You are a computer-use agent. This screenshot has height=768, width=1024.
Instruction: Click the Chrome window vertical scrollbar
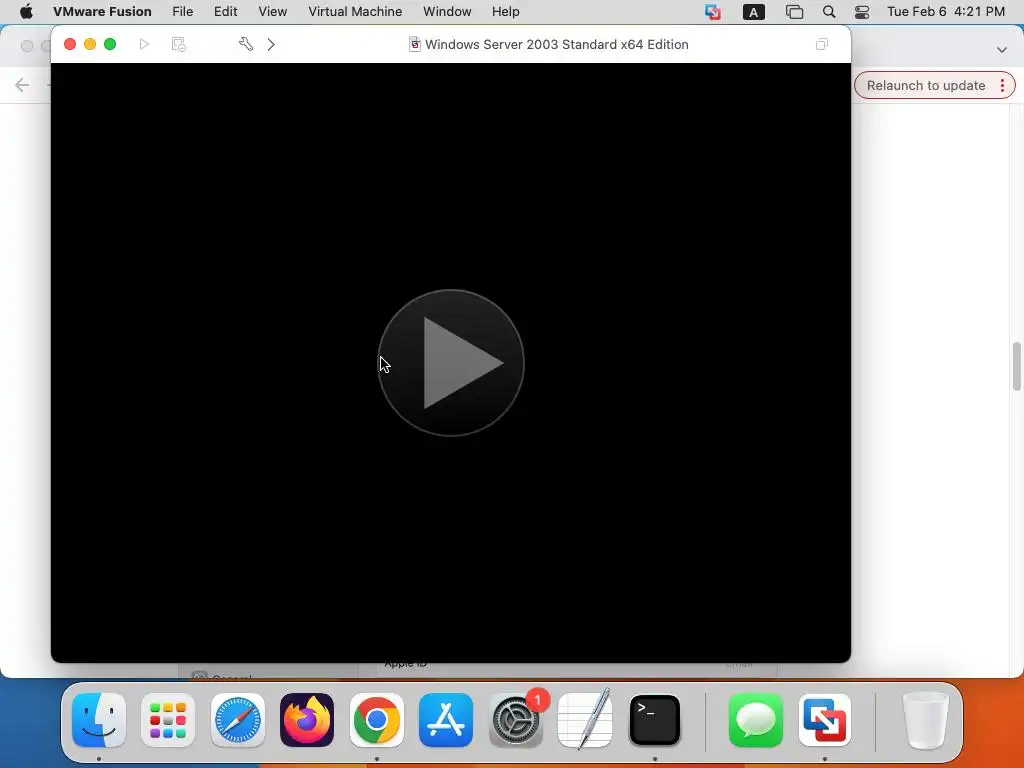(x=1017, y=366)
